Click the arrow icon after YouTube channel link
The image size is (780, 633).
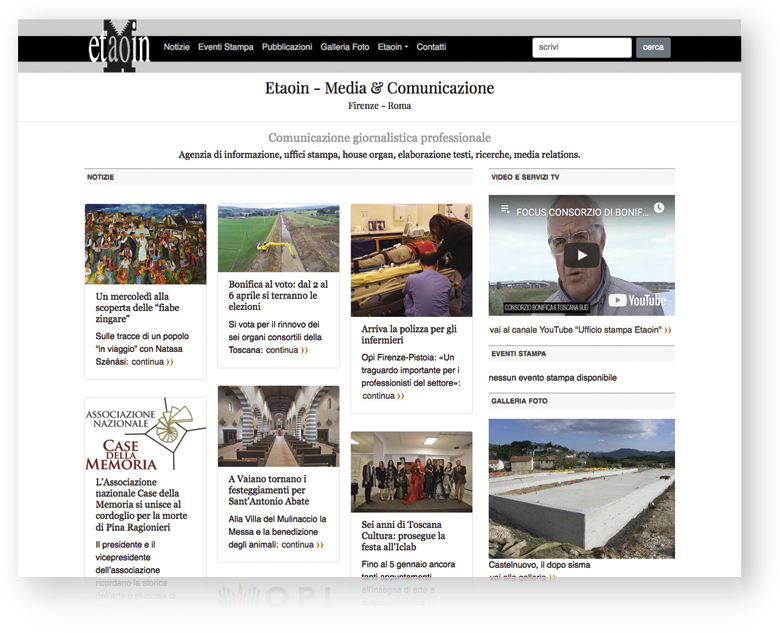668,330
